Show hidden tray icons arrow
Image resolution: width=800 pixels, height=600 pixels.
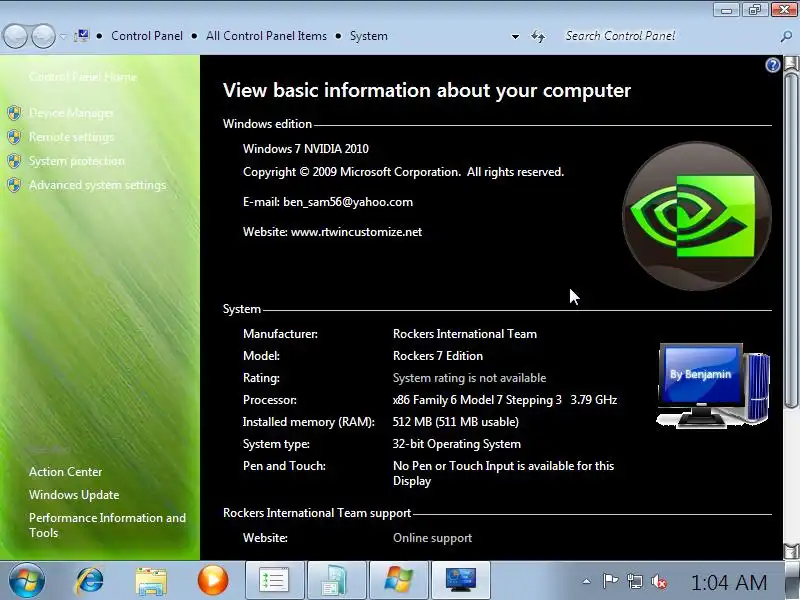click(x=587, y=581)
